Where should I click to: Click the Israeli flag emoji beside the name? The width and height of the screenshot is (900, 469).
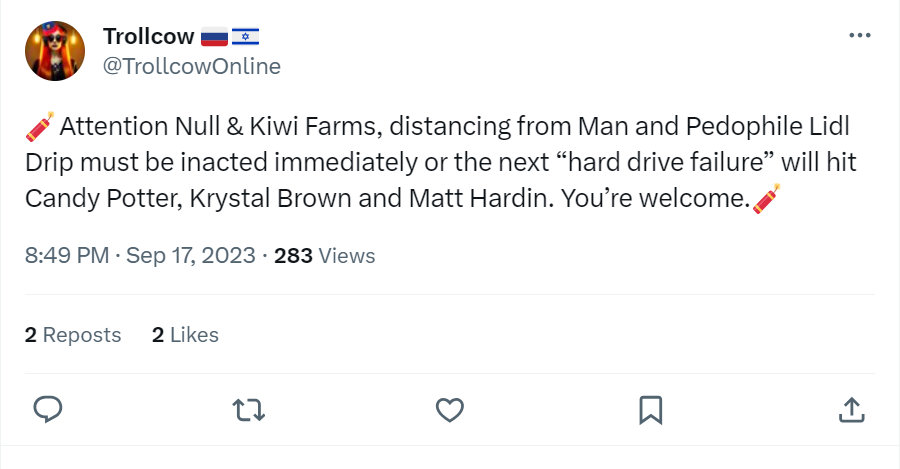246,37
